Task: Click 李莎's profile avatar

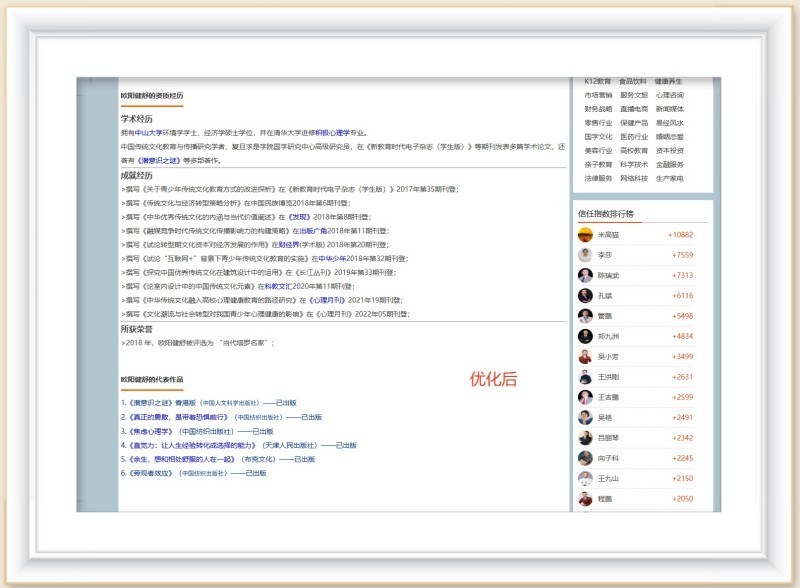Action: [x=585, y=255]
